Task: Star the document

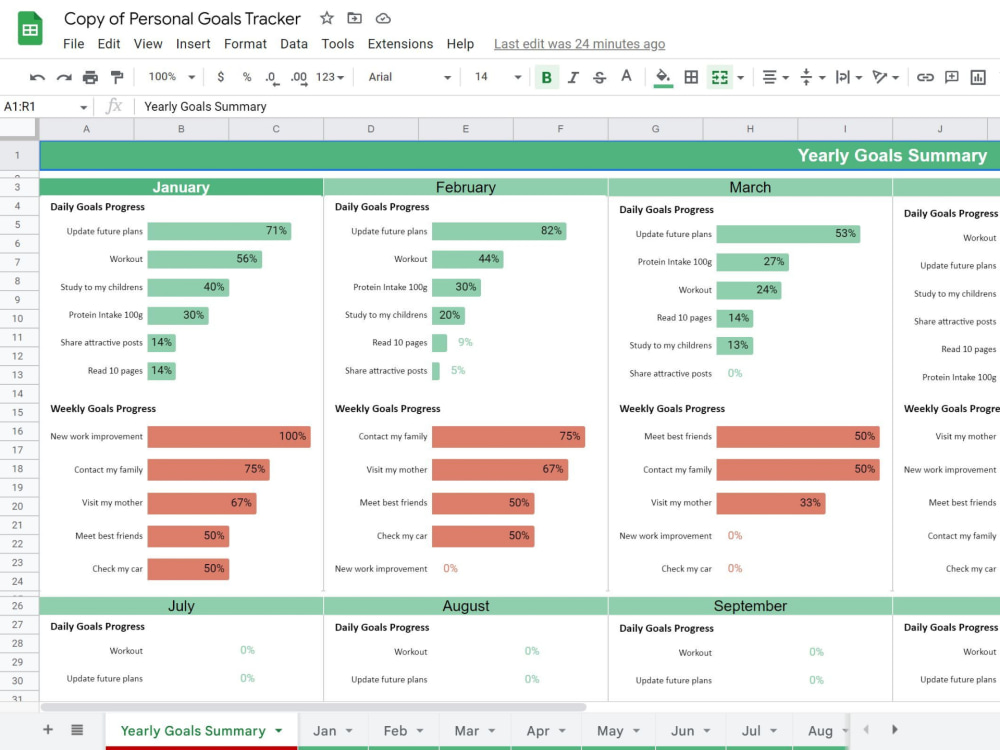Action: coord(327,18)
